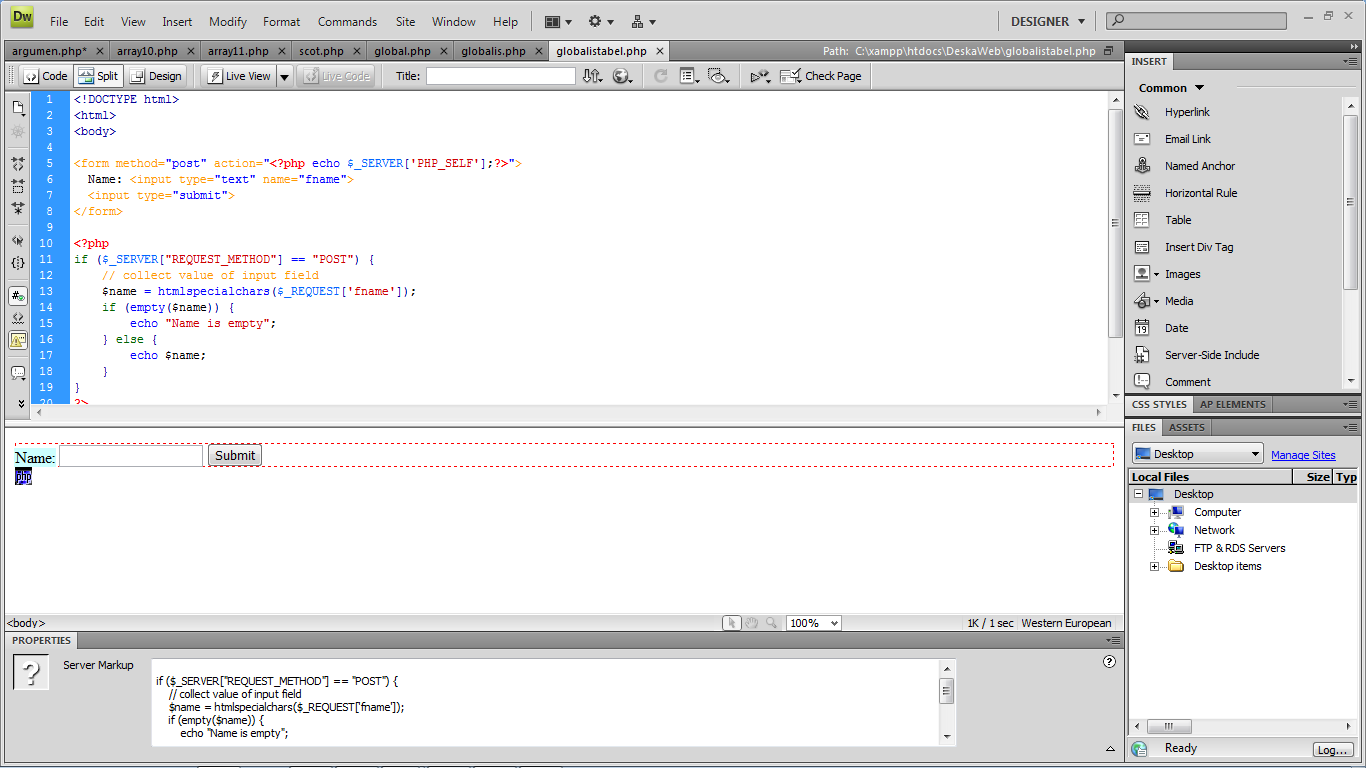This screenshot has width=1366, height=768.
Task: Select Parent Tag icon in coding toolbar
Action: (x=18, y=240)
